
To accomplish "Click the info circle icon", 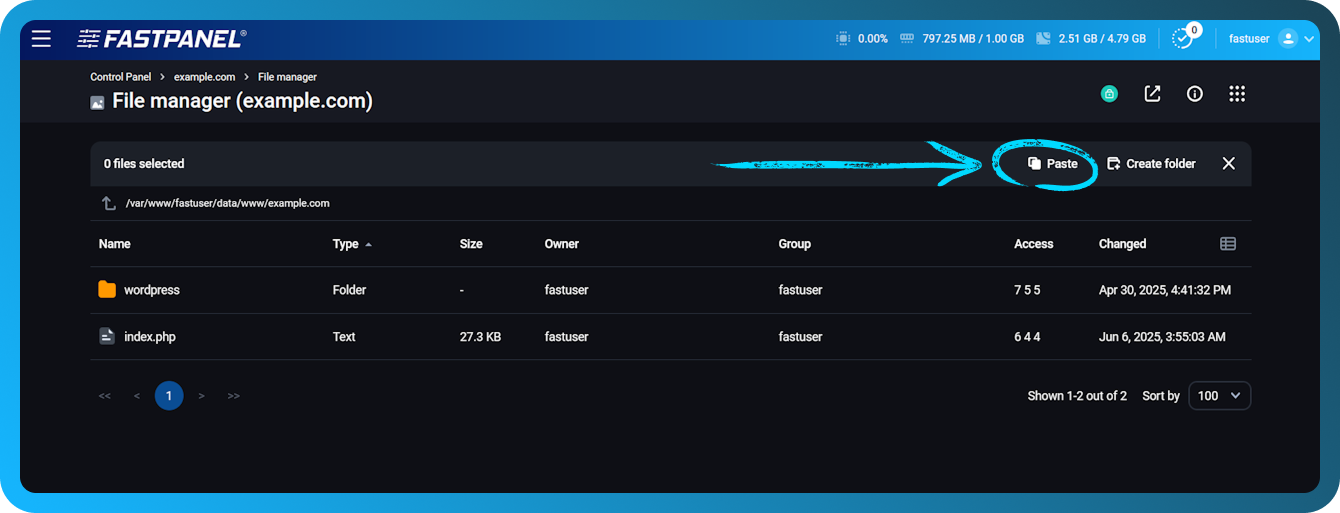I will click(1194, 94).
